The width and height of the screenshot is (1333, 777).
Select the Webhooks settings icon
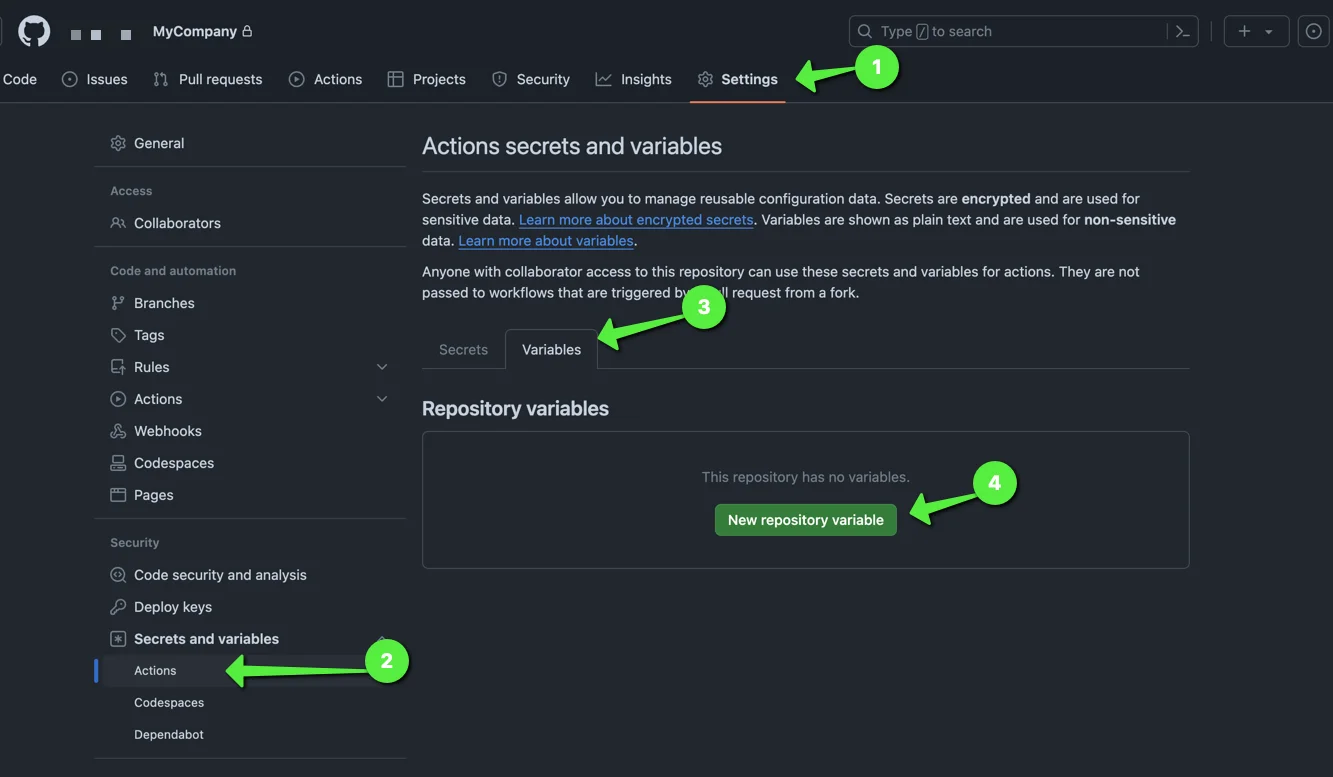click(117, 430)
